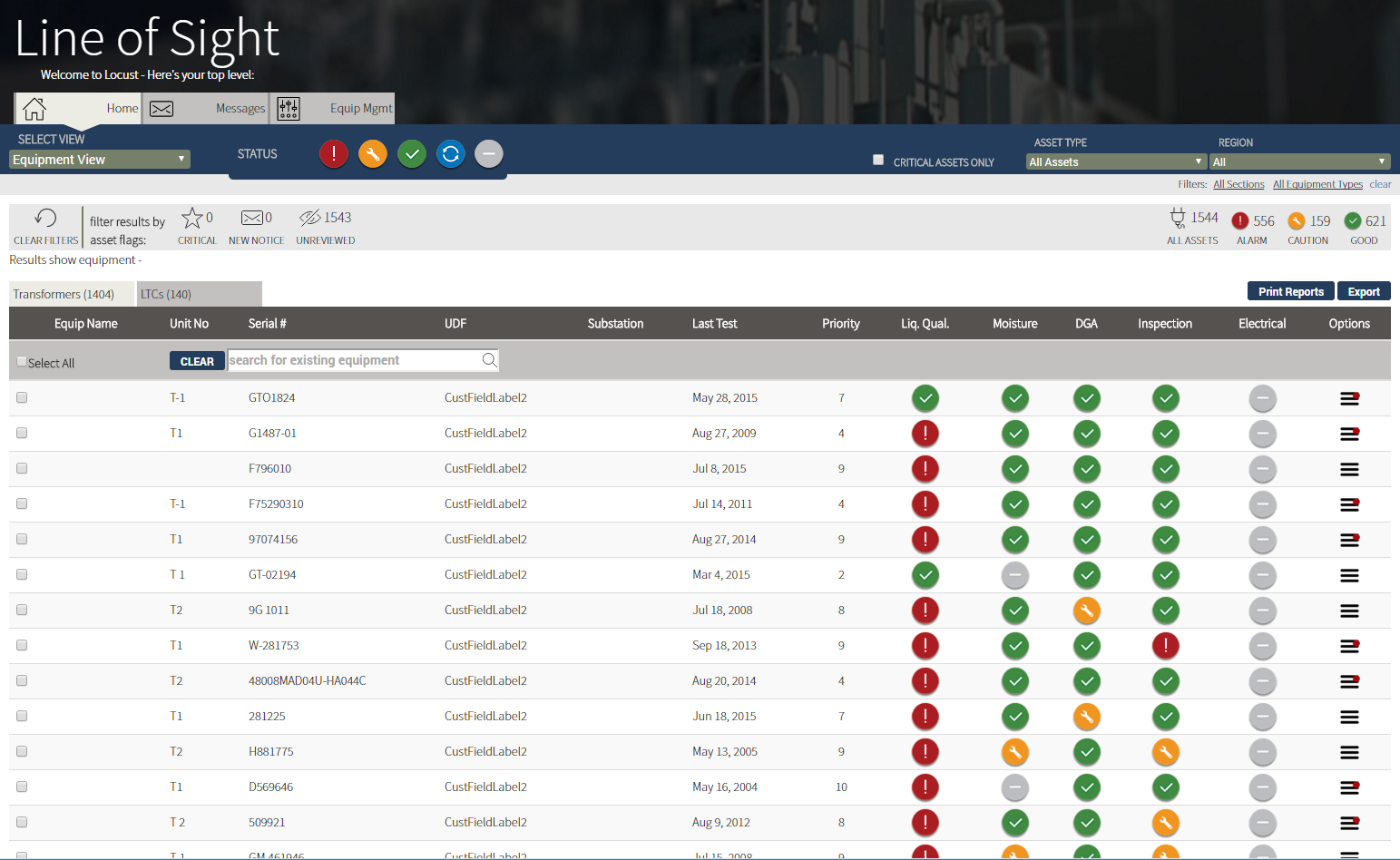Click the green check Good status filter
Viewport: 1400px width, 860px height.
pyautogui.click(x=411, y=153)
